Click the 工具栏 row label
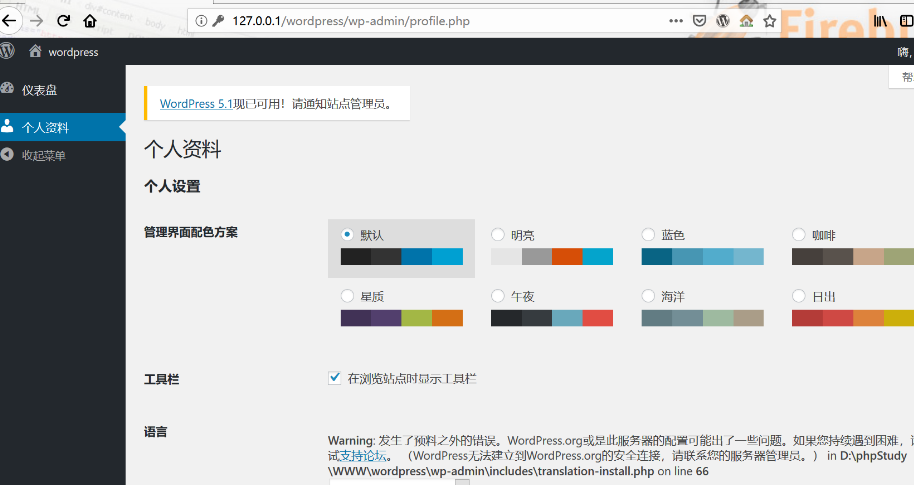Screen dimensions: 914x485 [x=161, y=379]
